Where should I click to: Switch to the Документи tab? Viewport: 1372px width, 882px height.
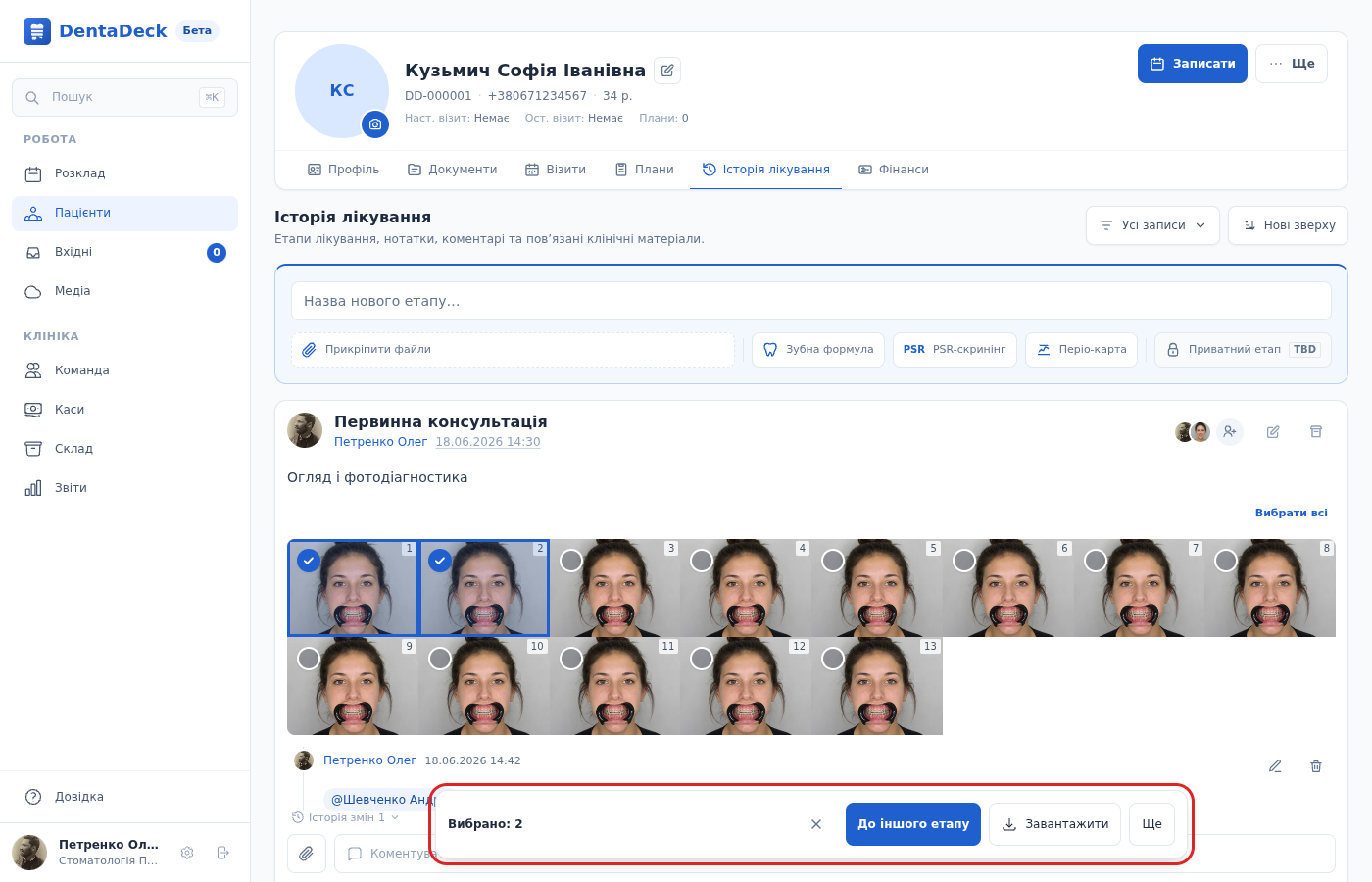point(452,170)
